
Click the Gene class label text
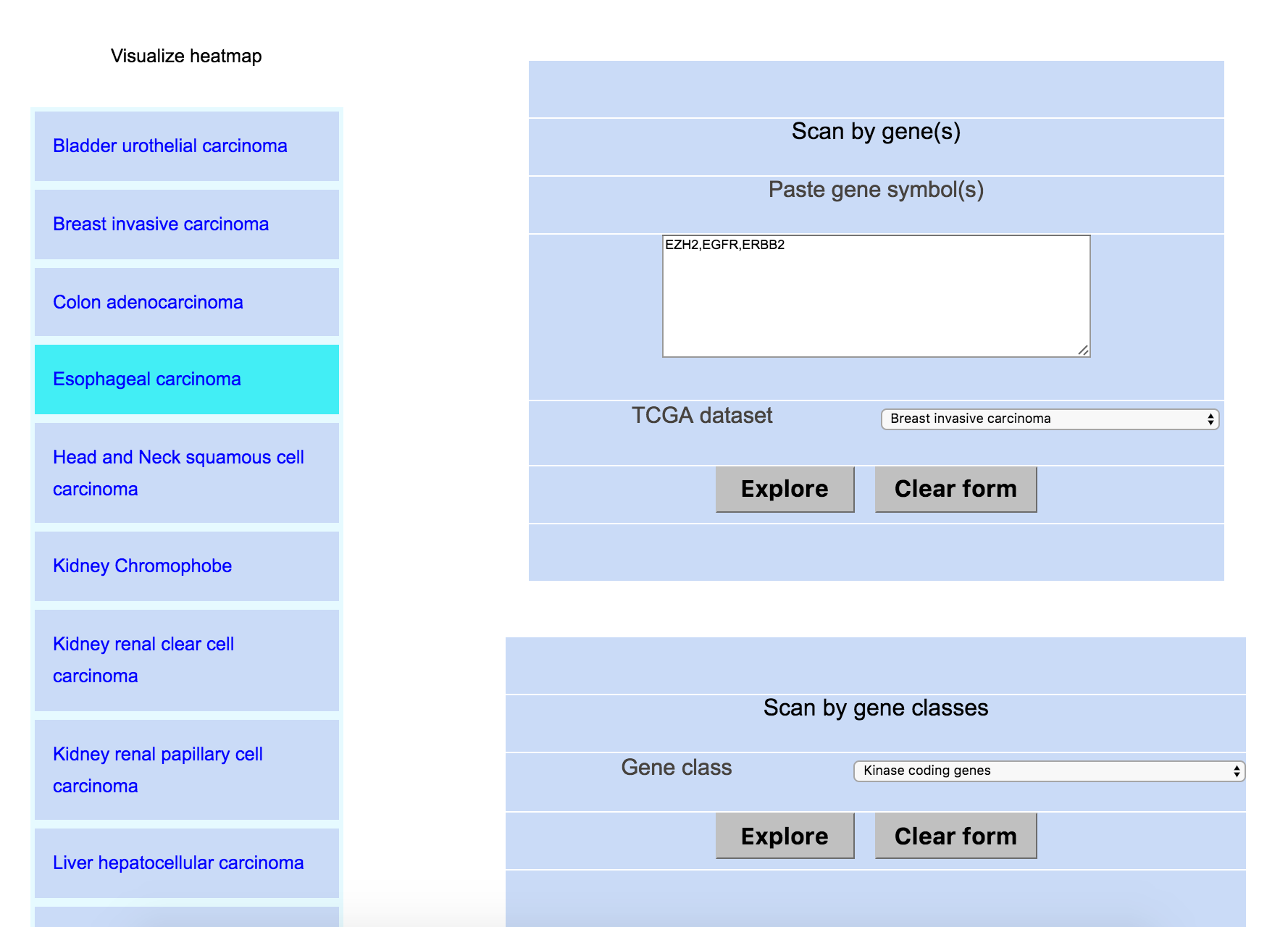click(676, 768)
